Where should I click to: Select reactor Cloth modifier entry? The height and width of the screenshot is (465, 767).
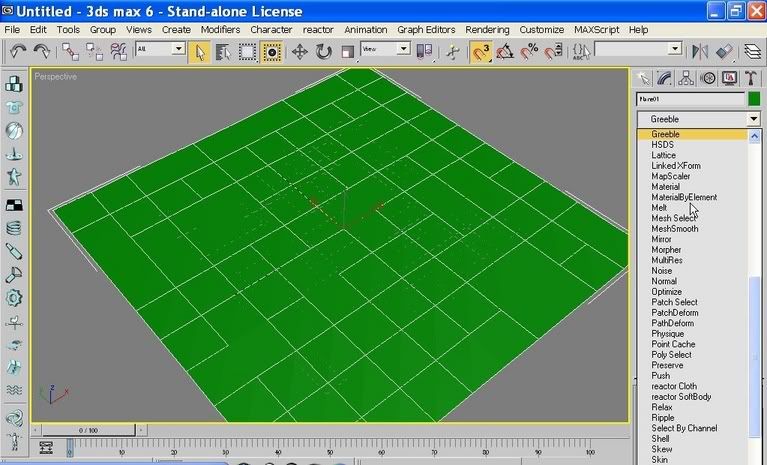coord(674,386)
